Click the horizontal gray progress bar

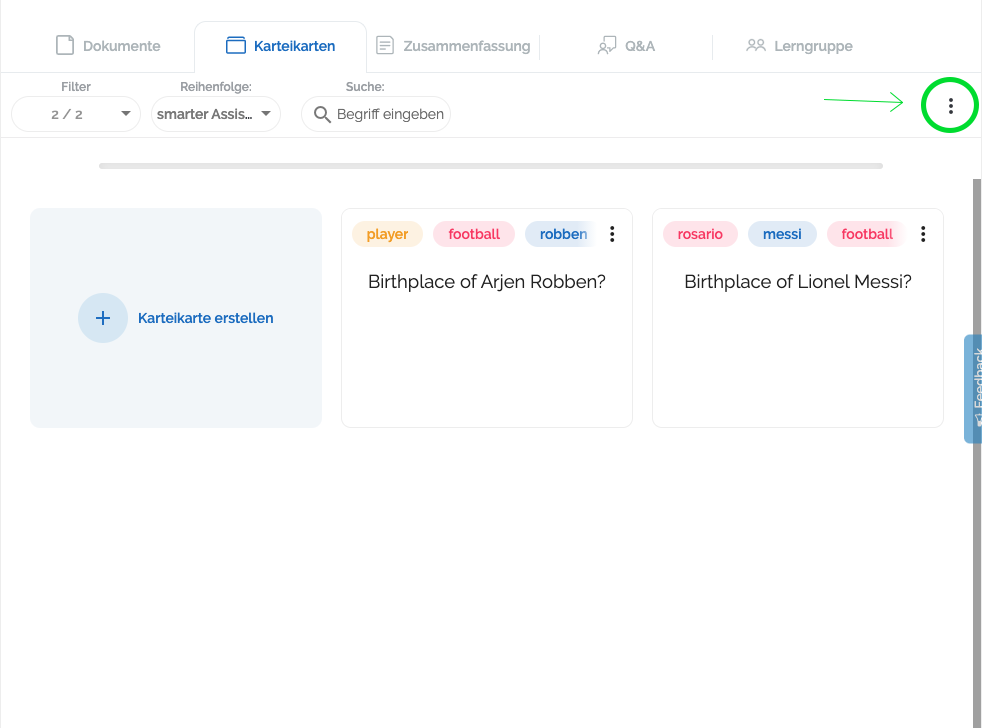[x=490, y=165]
